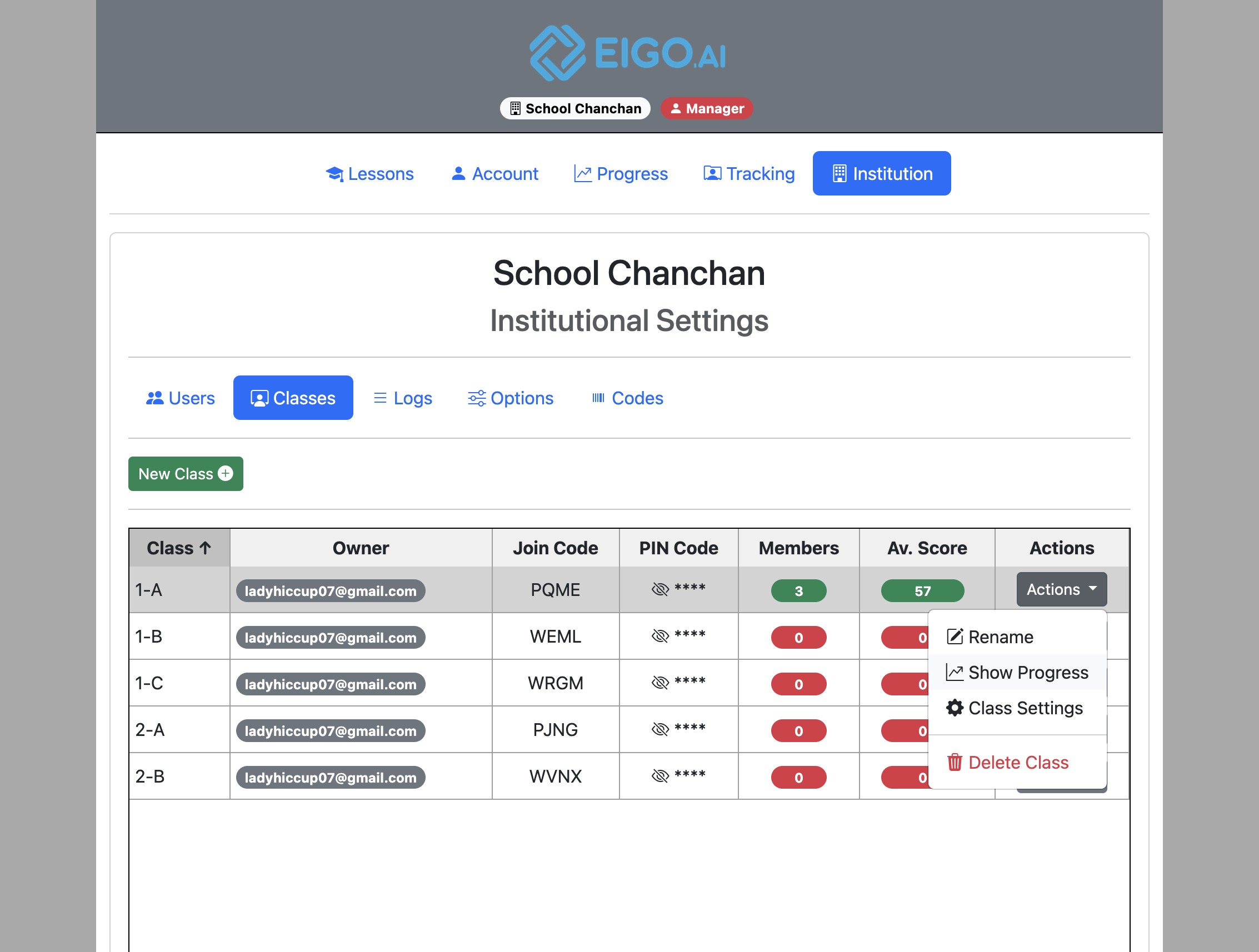Select class name 2-B cell

179,776
